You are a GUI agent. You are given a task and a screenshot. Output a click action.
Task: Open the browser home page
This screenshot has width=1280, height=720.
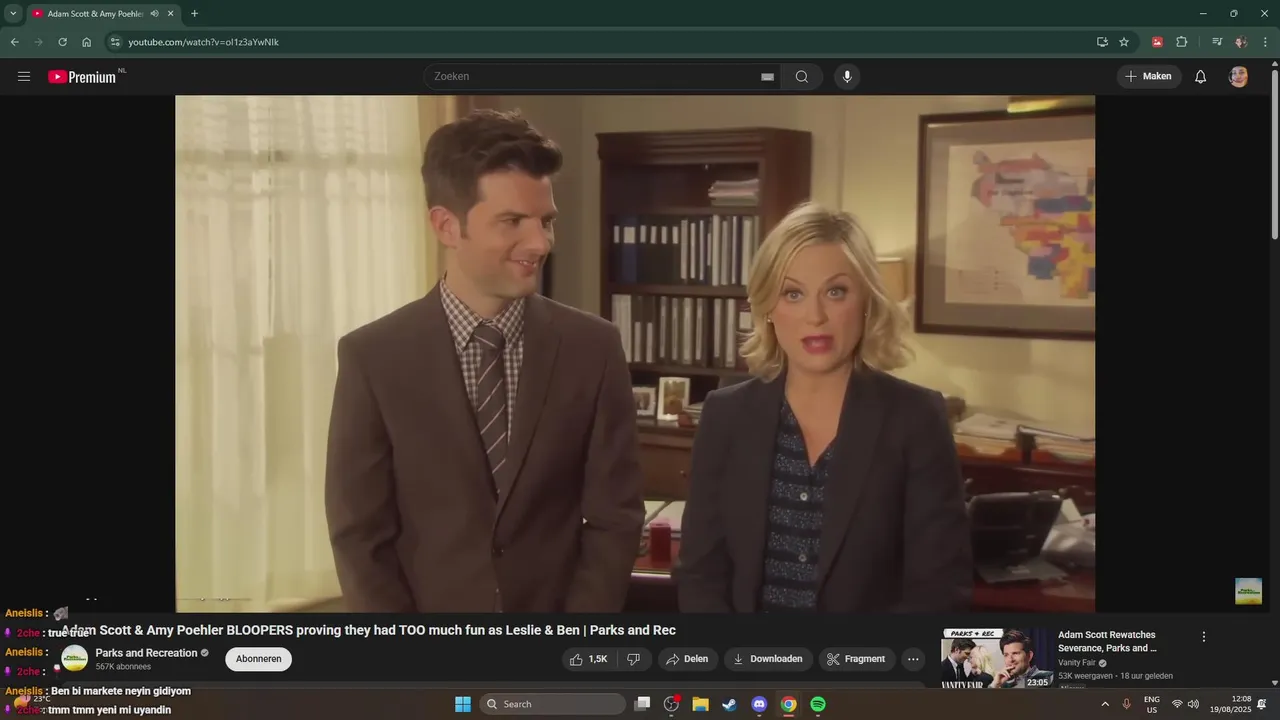click(87, 42)
